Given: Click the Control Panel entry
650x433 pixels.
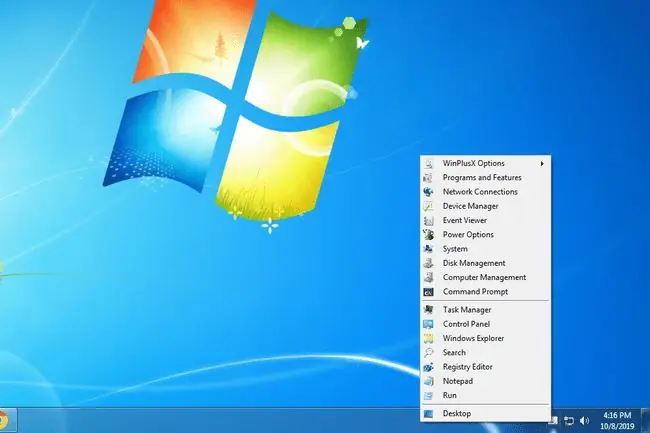Looking at the screenshot, I should click(485, 324).
